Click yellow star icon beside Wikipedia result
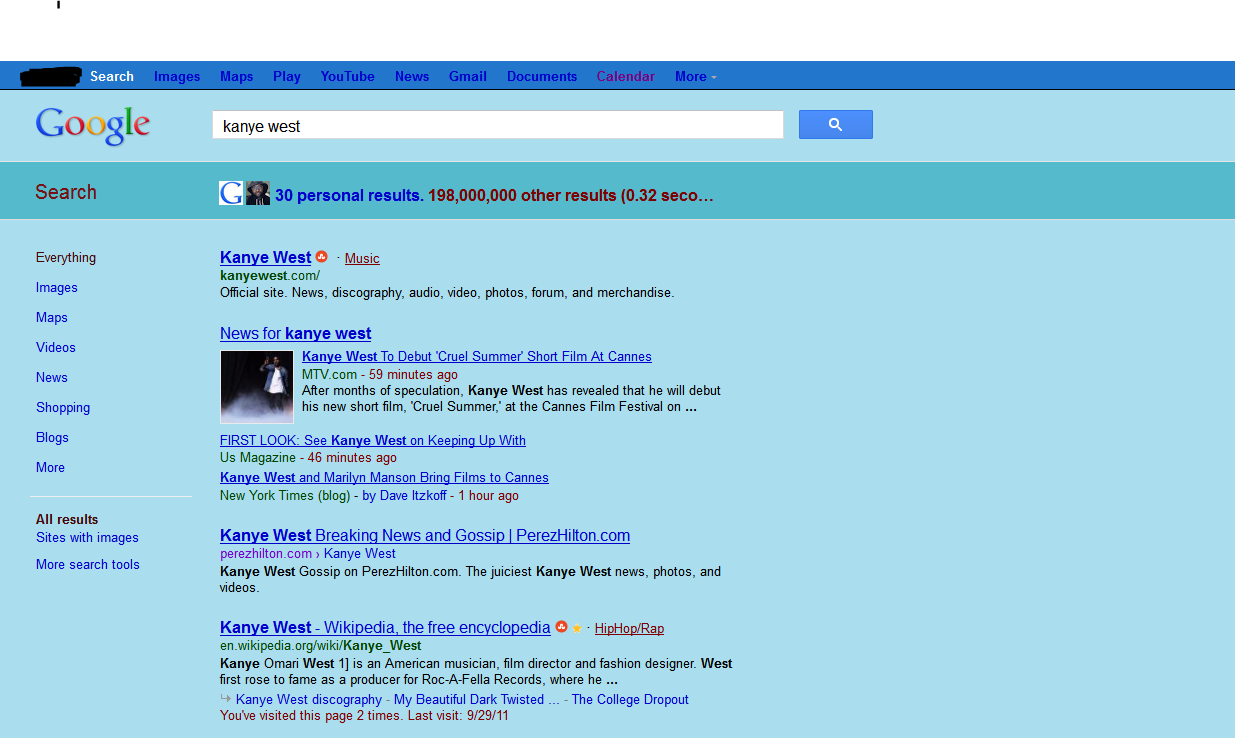This screenshot has width=1235, height=738. (x=577, y=628)
